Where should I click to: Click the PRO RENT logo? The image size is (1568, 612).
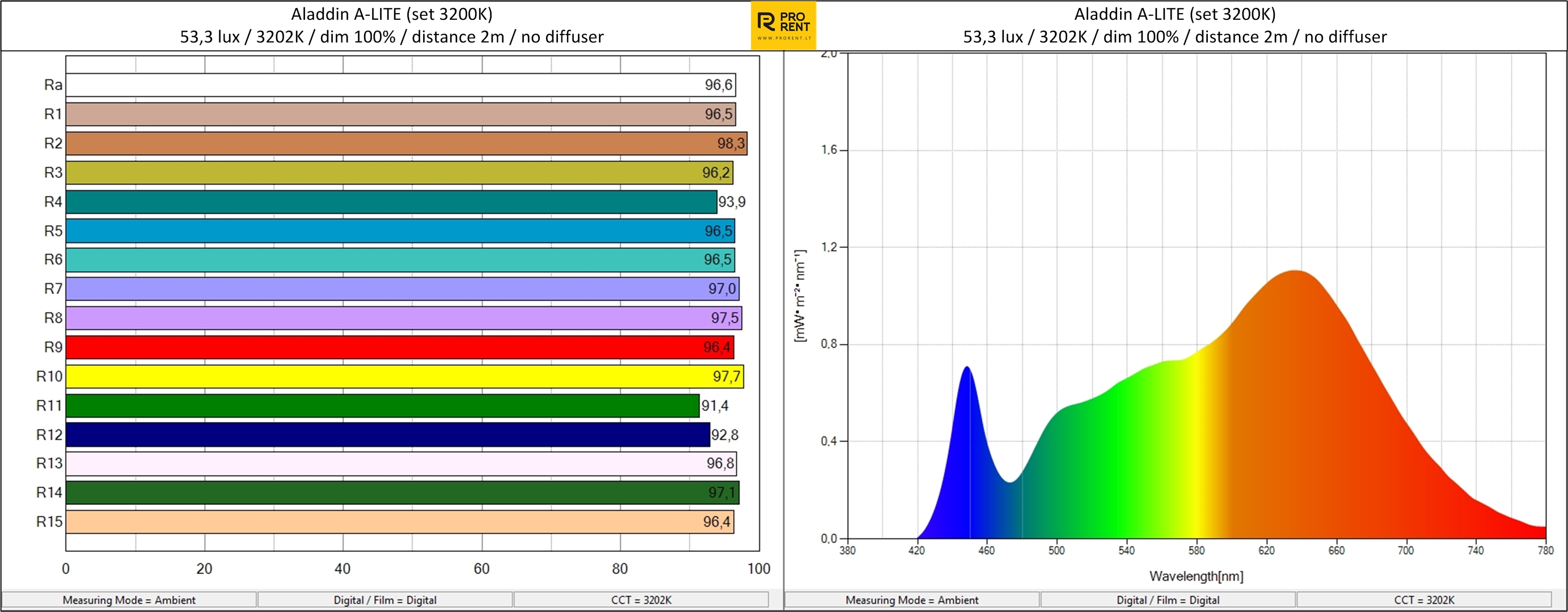tap(783, 26)
